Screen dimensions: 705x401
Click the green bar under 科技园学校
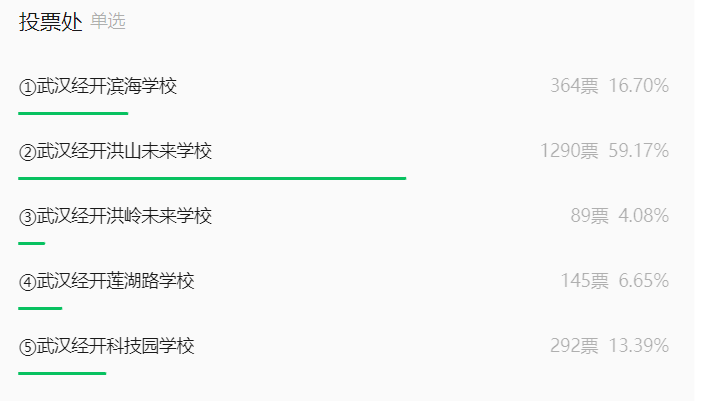[62, 373]
